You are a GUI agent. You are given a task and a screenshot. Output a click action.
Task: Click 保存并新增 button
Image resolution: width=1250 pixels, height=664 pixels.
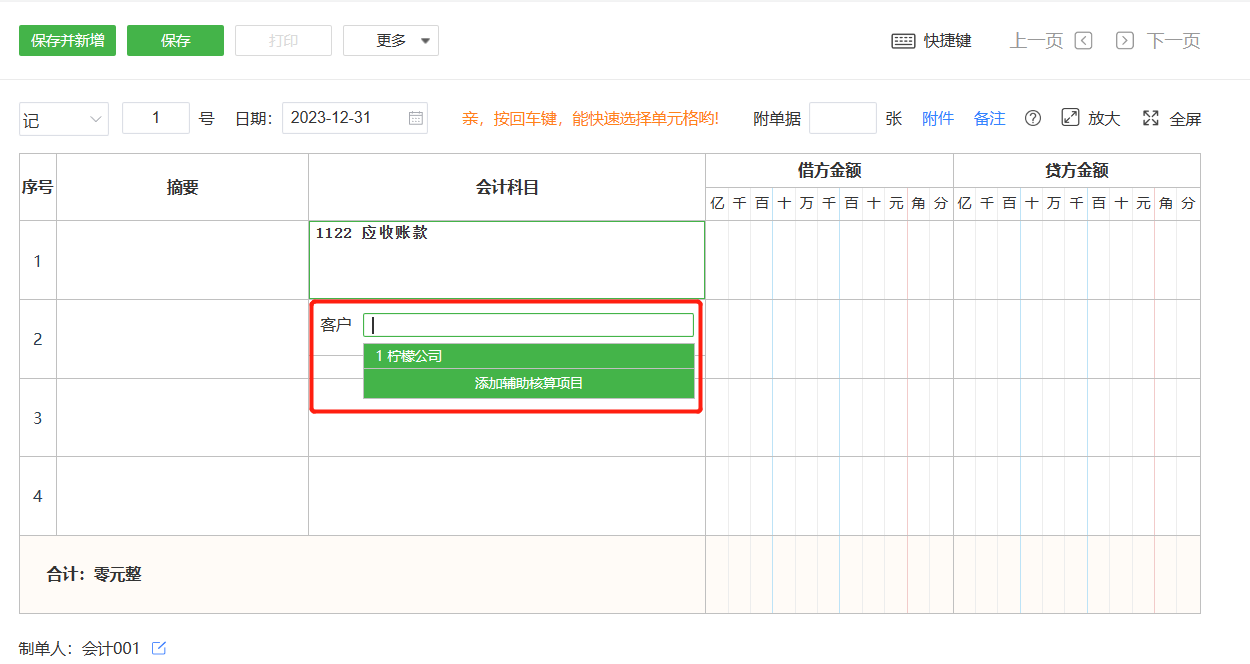(67, 41)
